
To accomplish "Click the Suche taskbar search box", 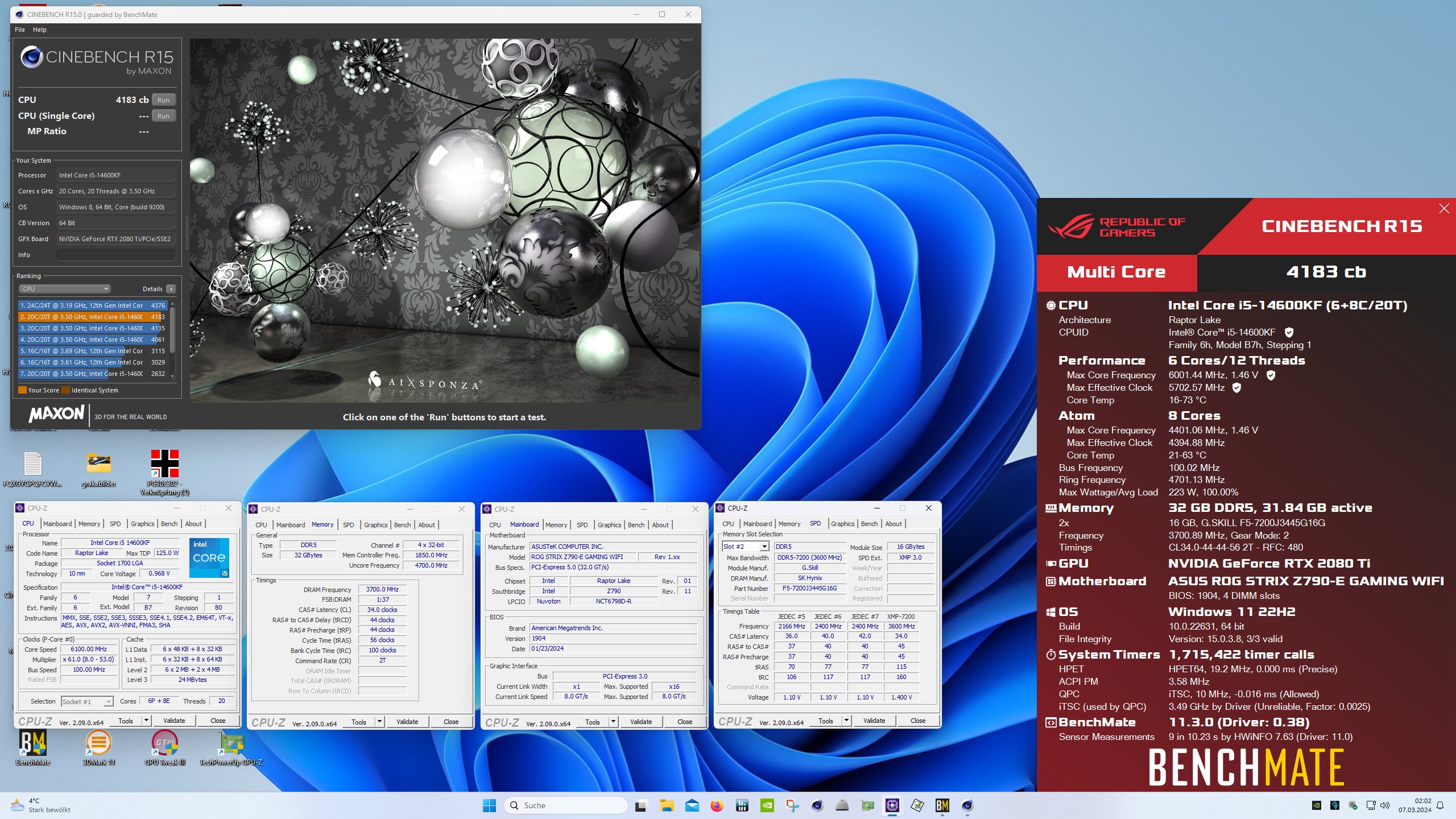I will (566, 805).
